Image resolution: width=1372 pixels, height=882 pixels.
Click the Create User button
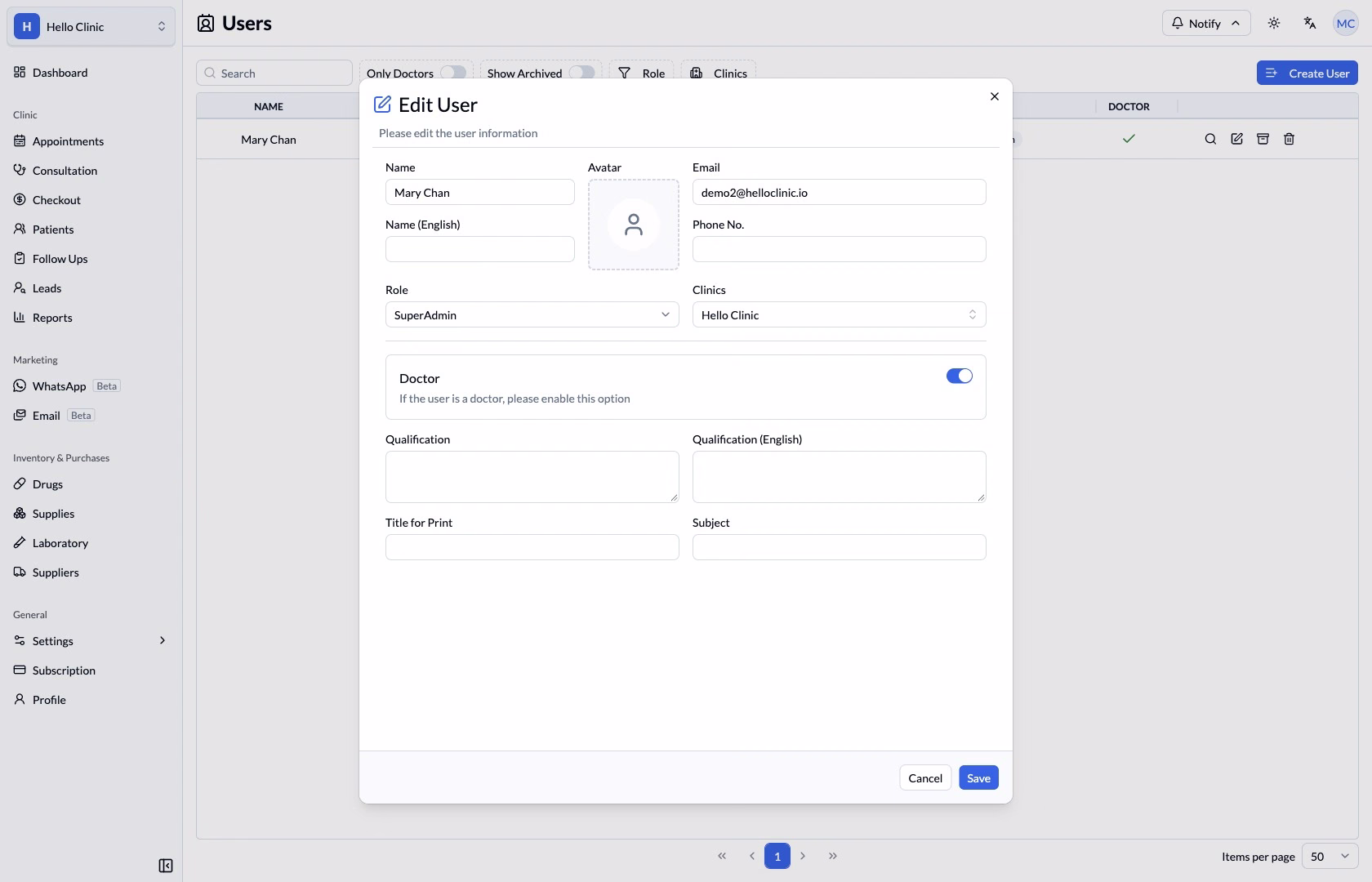1307,73
